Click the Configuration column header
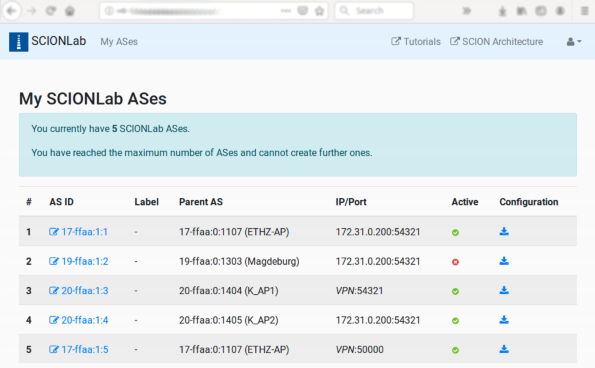 [x=529, y=202]
